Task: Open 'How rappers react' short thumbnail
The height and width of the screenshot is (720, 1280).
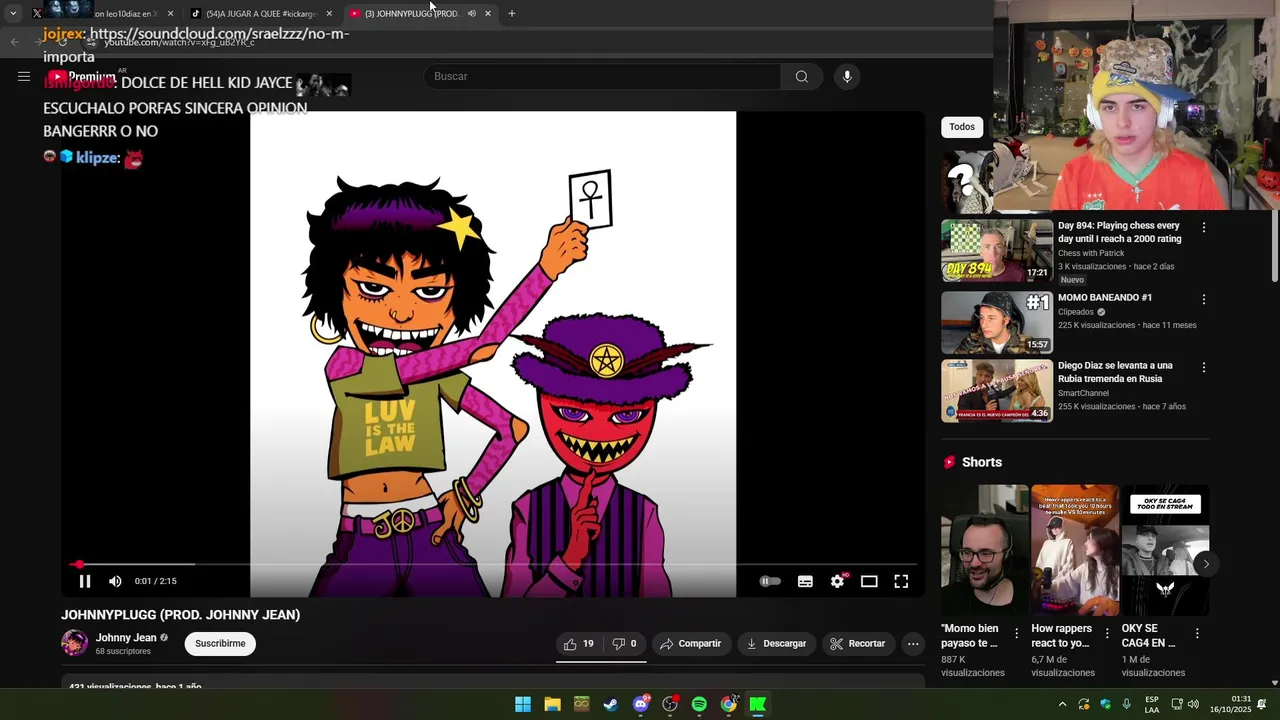Action: tap(1075, 549)
